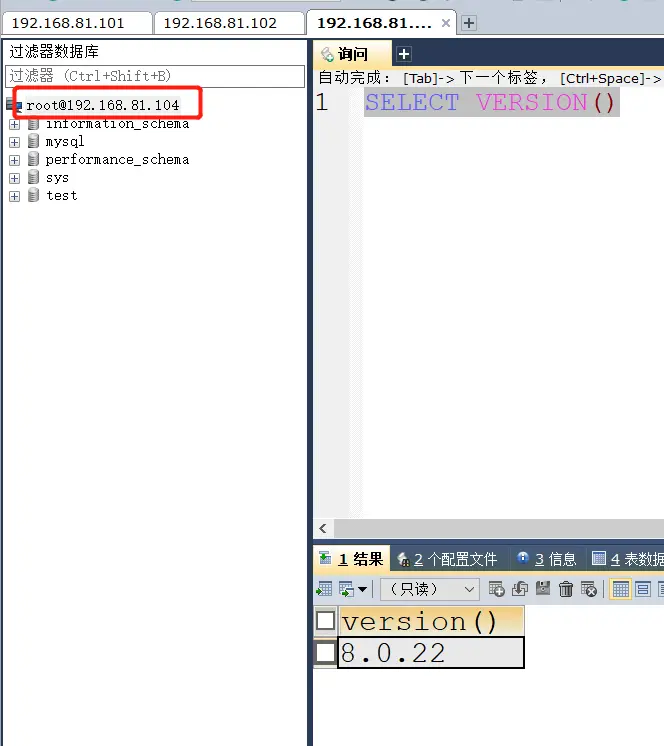664x746 pixels.
Task: Open a new connection tab with plus button
Action: pyautogui.click(x=469, y=23)
